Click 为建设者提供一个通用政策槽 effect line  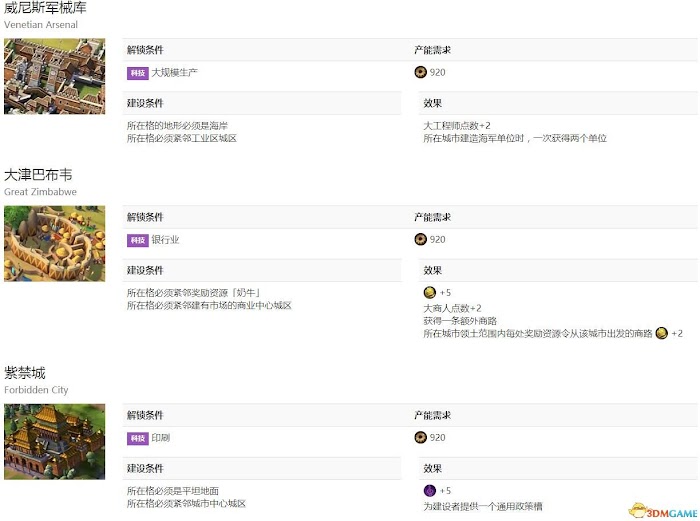pos(483,506)
